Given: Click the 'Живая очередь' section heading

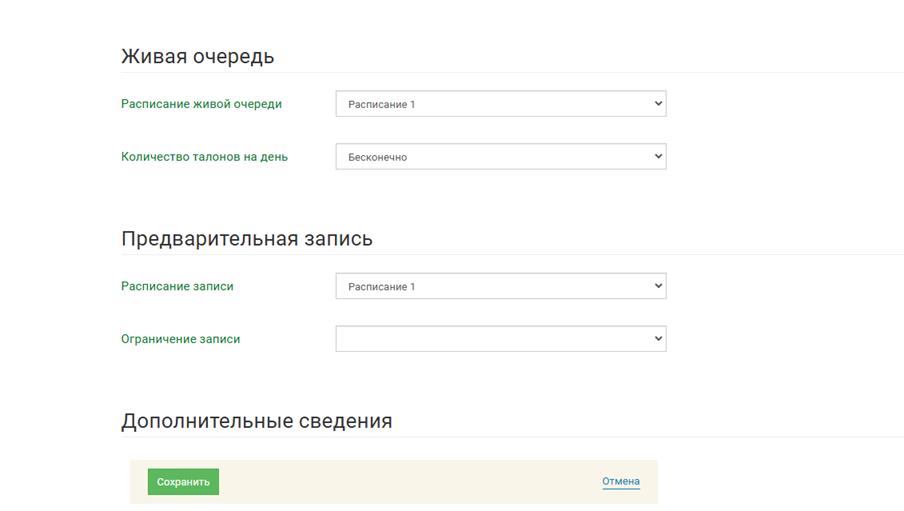Looking at the screenshot, I should (197, 57).
